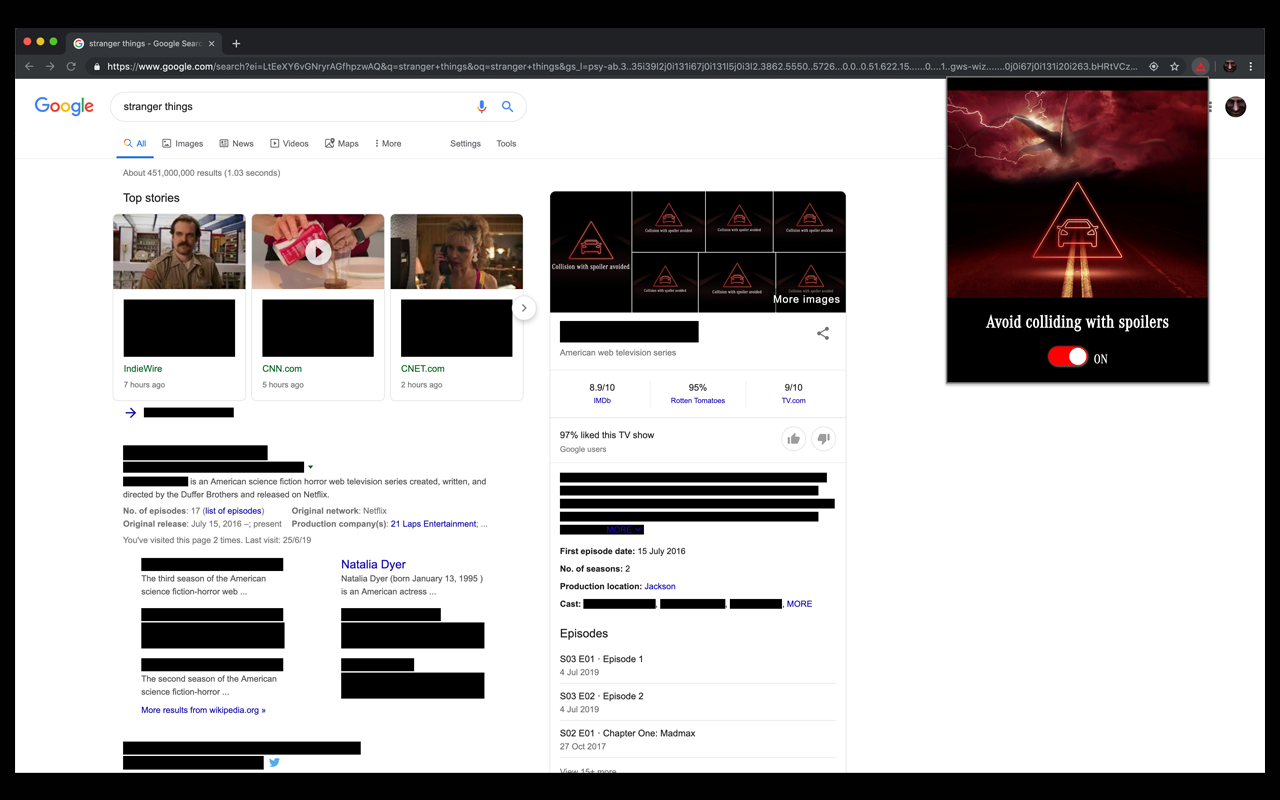Expand the More search categories menu
This screenshot has height=800, width=1280.
[x=388, y=144]
